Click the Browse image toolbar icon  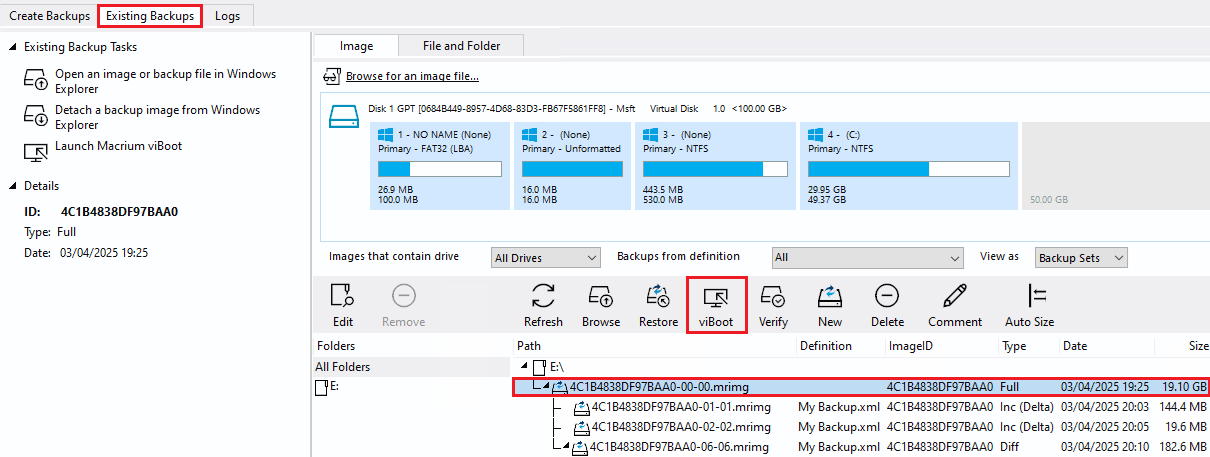601,296
